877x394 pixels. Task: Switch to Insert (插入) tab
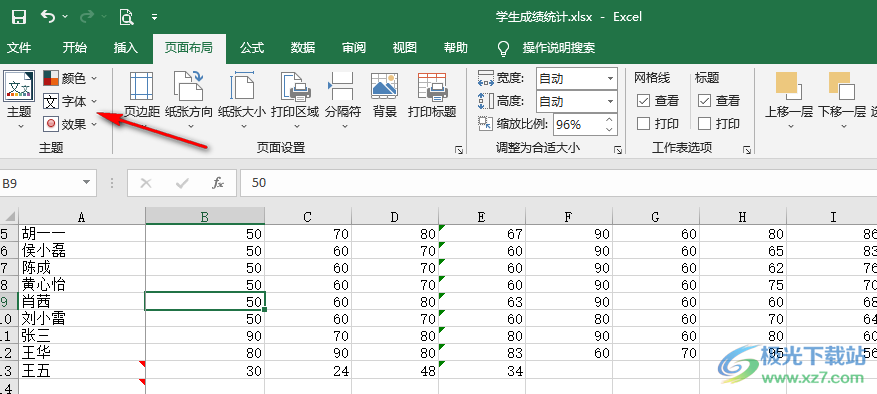[x=126, y=48]
